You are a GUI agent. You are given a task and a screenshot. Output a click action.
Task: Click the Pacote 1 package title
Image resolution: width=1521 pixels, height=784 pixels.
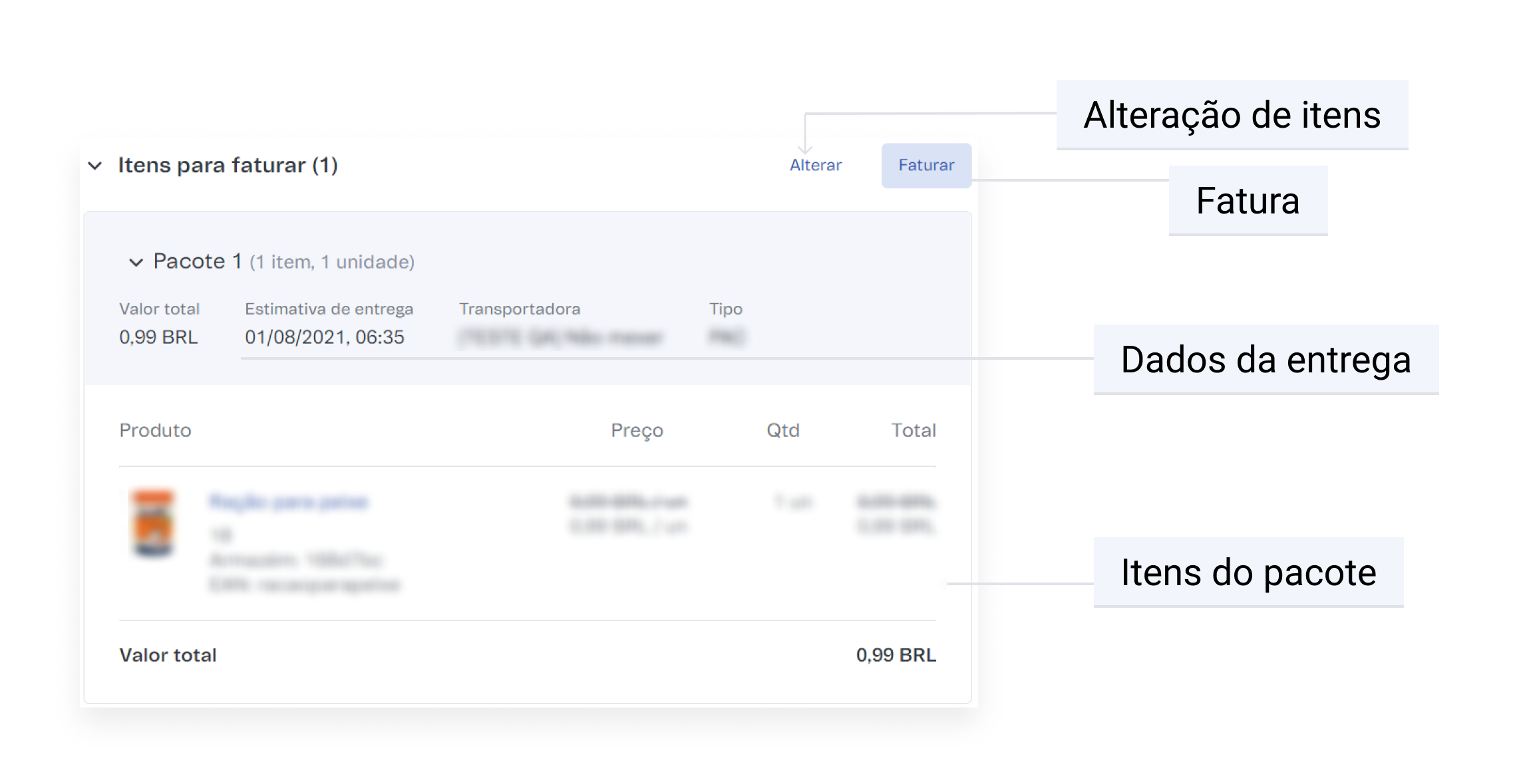click(x=197, y=261)
